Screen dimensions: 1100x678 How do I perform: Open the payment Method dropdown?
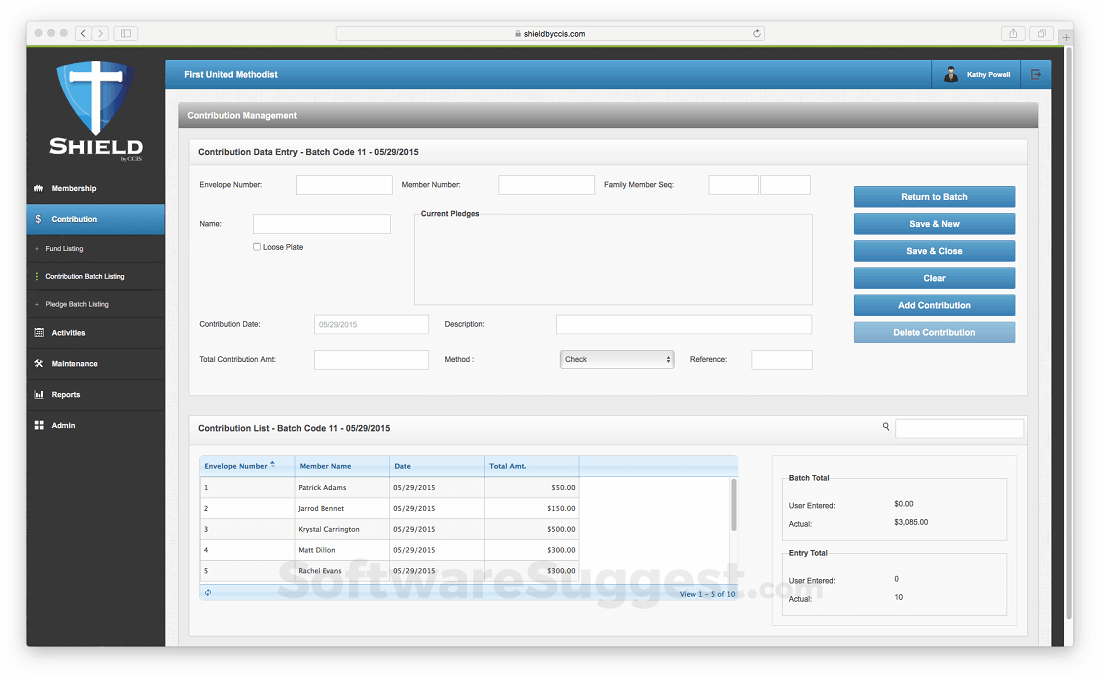tap(617, 359)
